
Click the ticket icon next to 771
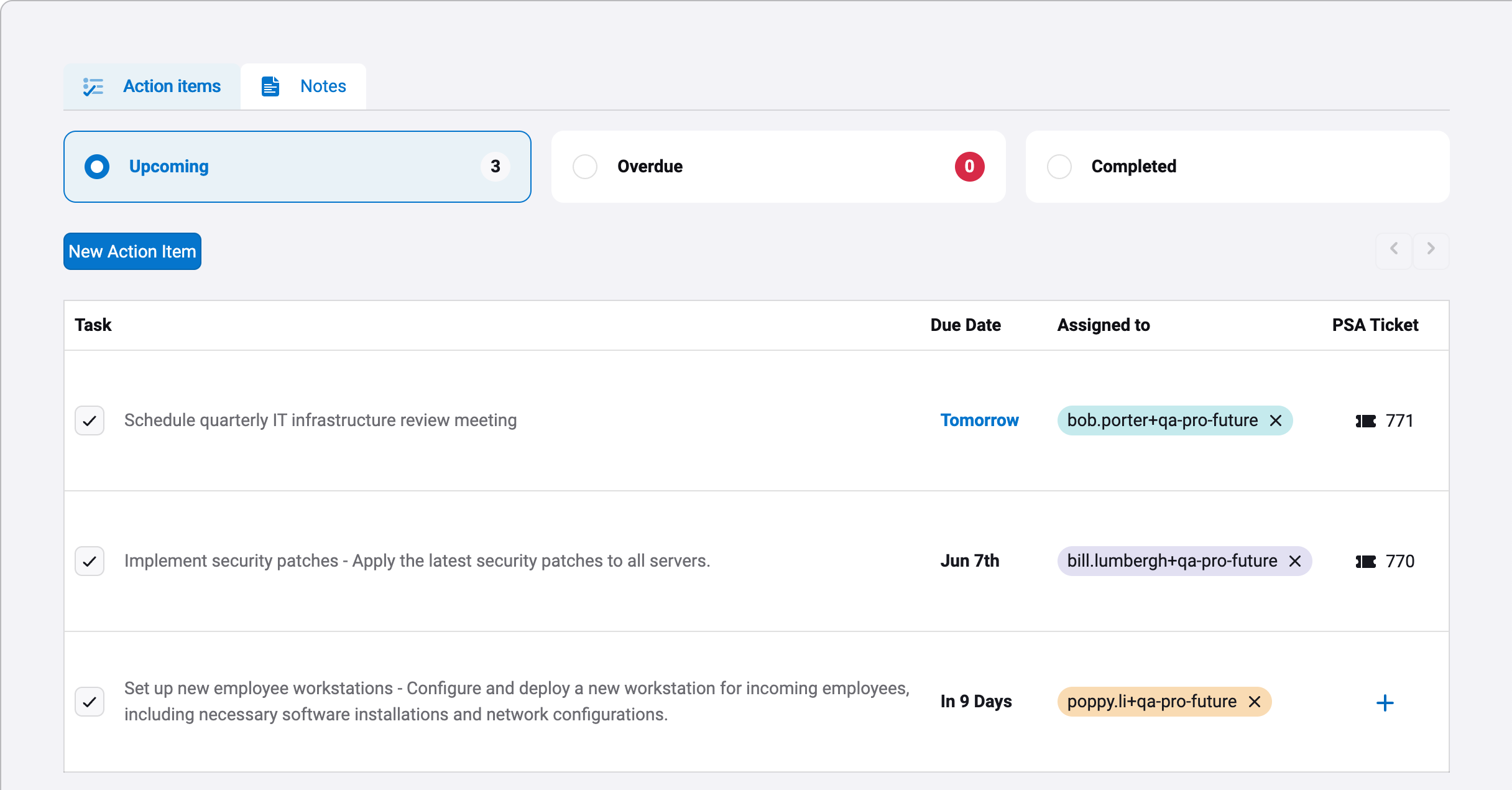click(x=1366, y=421)
